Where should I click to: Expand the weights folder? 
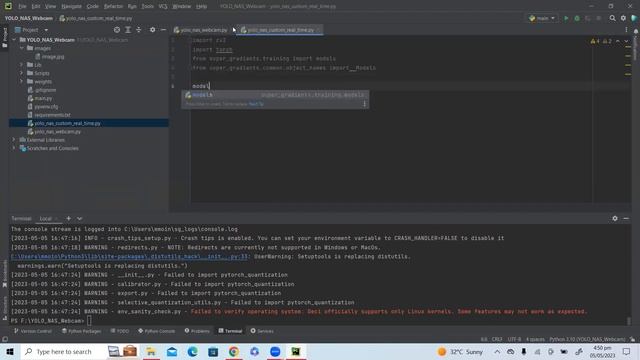22,81
